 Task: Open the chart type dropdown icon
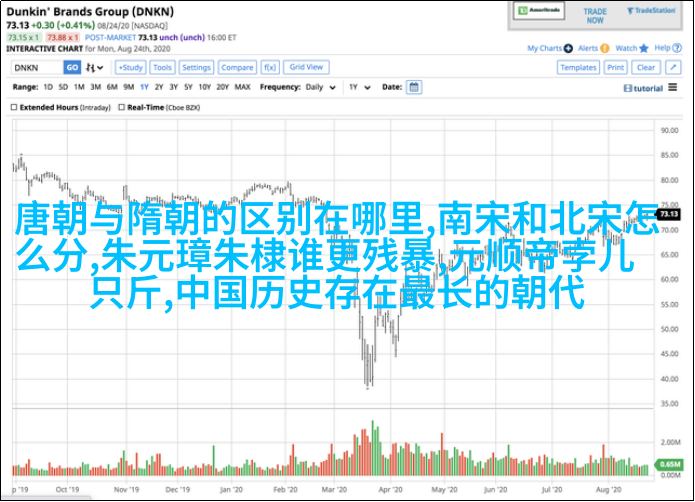coord(94,68)
